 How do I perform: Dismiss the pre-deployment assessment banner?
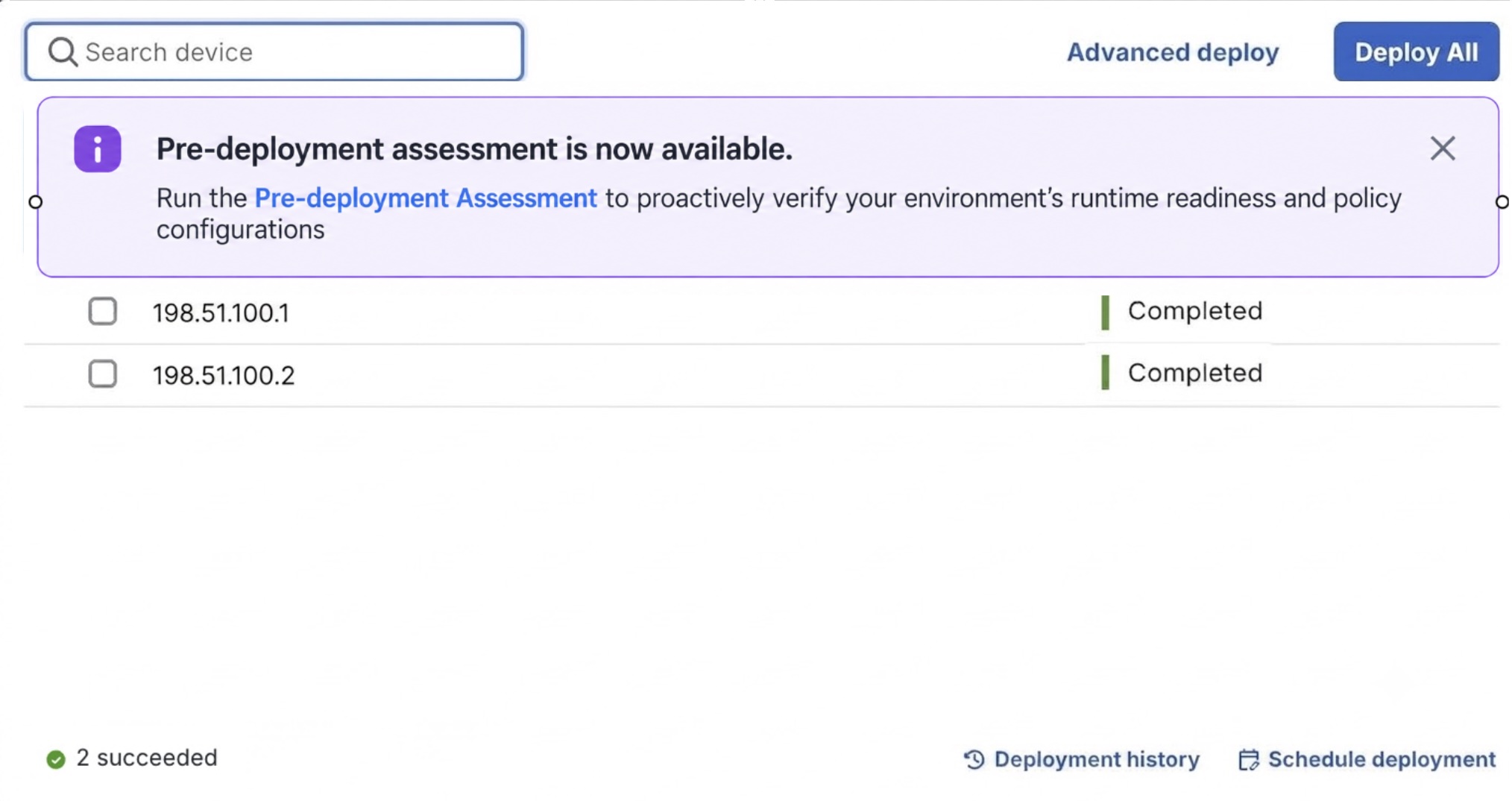coord(1443,148)
